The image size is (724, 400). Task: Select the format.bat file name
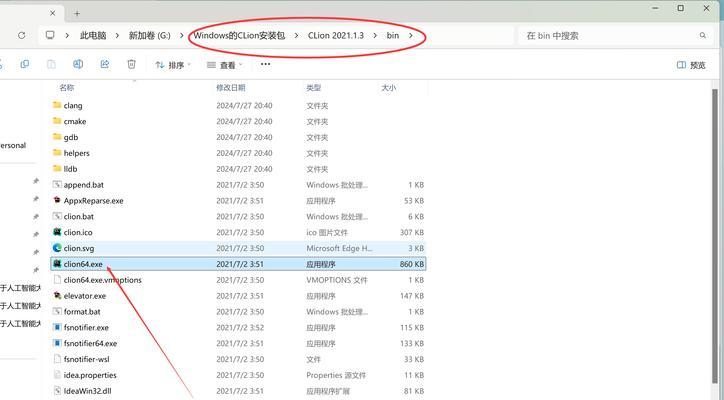(82, 311)
